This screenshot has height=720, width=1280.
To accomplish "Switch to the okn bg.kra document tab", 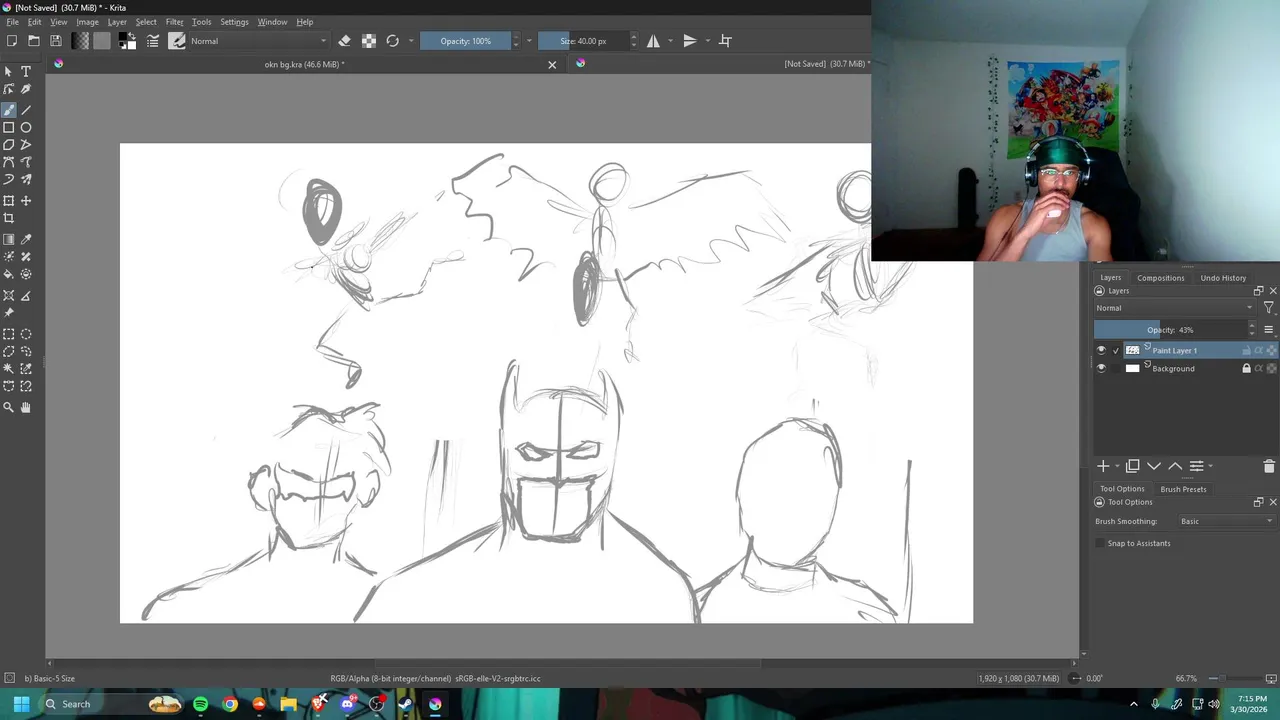I will coord(304,64).
